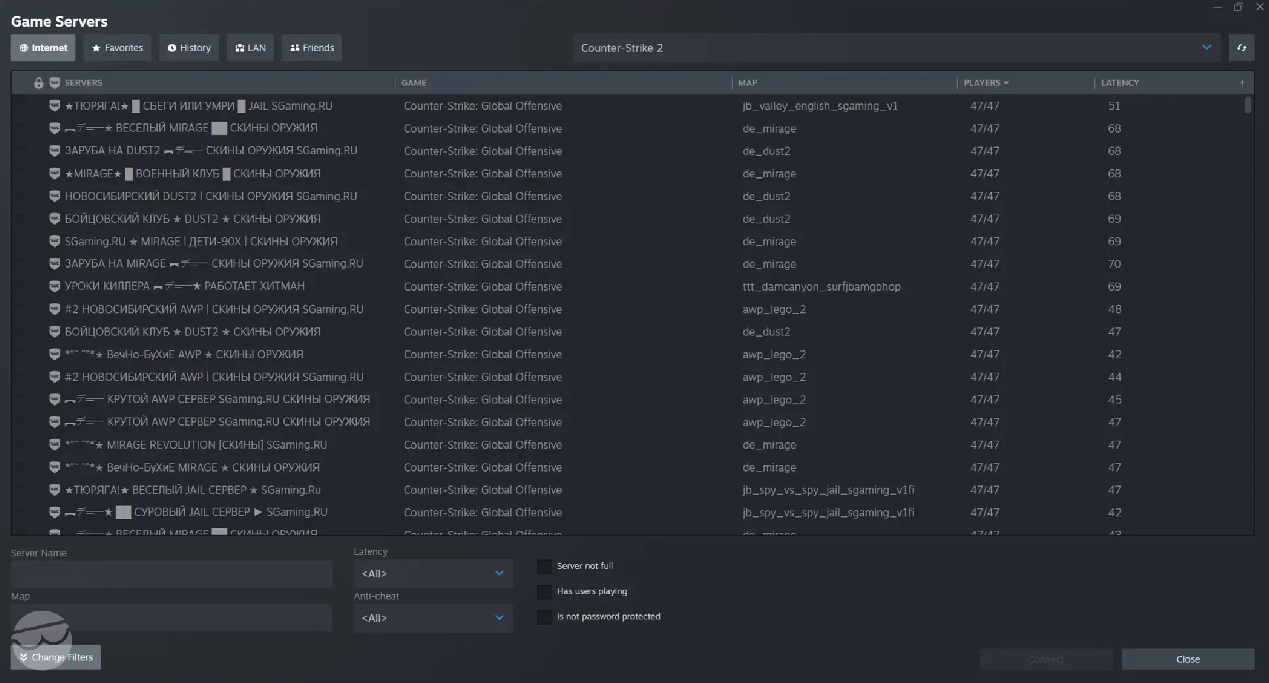
Task: Click shield icon of jb_valley_english_sgaming_v1 server
Action: coord(55,106)
